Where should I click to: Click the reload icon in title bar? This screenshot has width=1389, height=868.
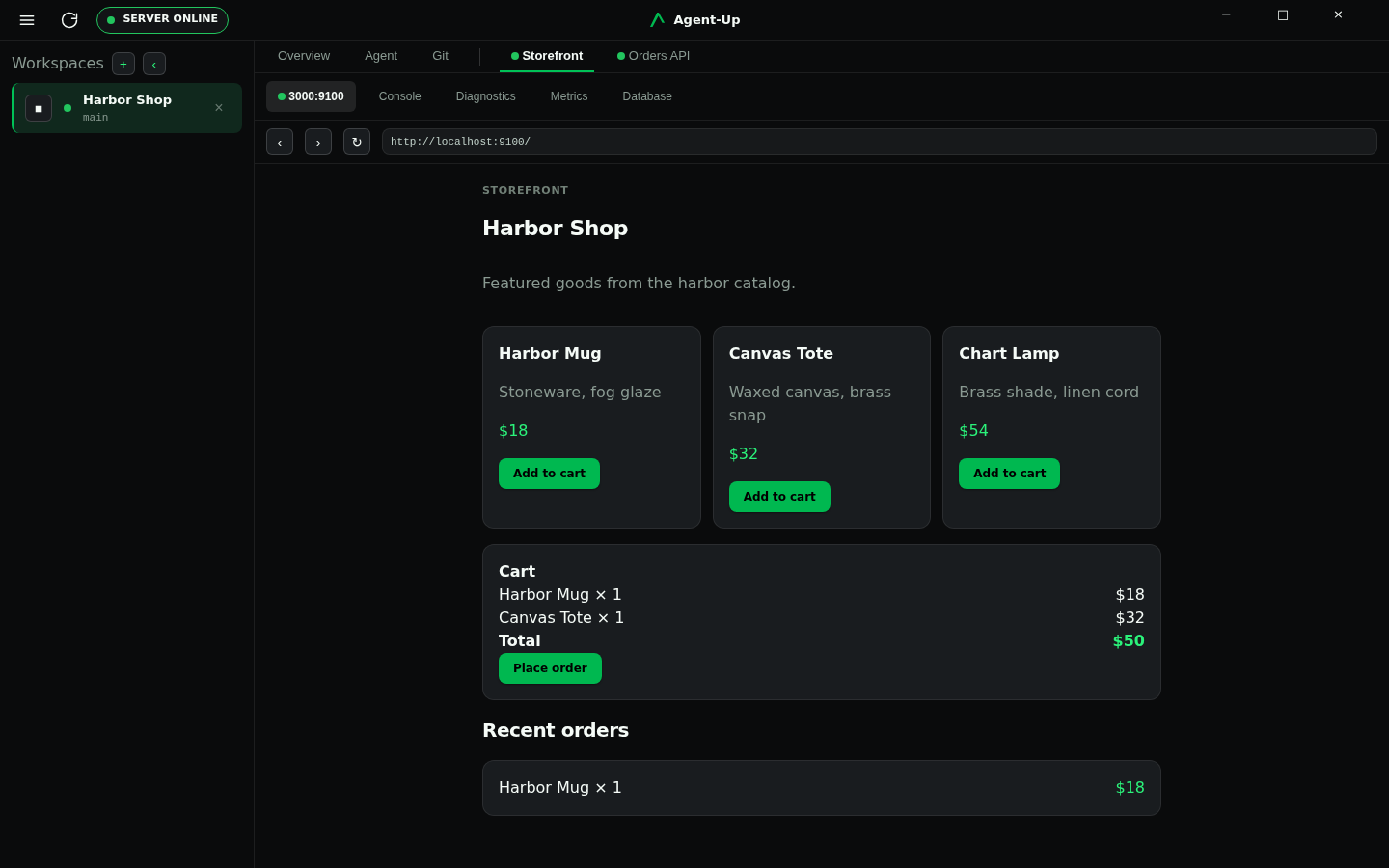(x=69, y=20)
